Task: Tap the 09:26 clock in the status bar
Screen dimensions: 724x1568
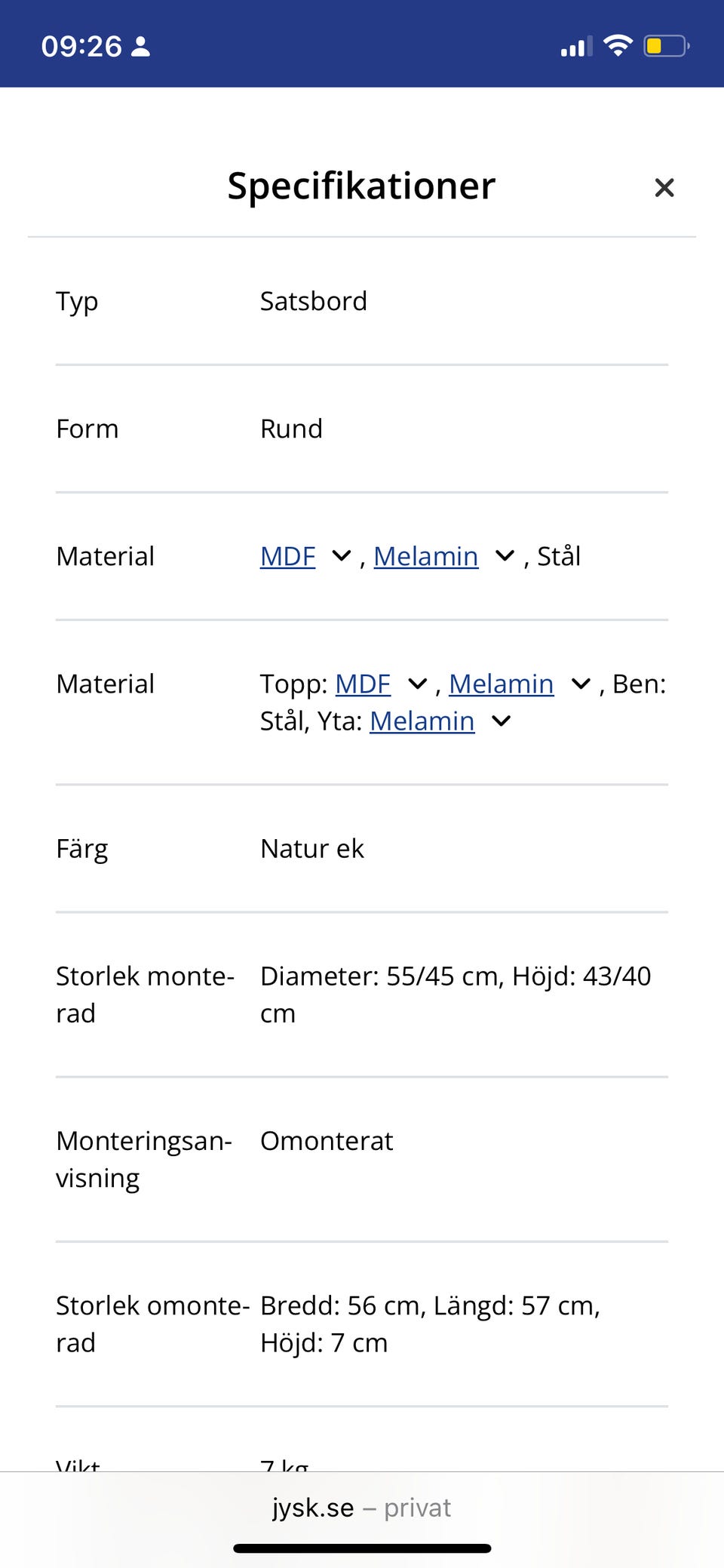Action: pyautogui.click(x=81, y=47)
